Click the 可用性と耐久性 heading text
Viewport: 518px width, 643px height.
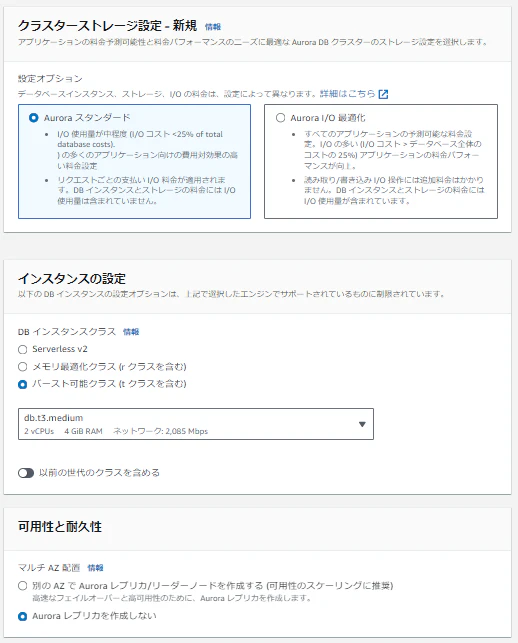[59, 527]
